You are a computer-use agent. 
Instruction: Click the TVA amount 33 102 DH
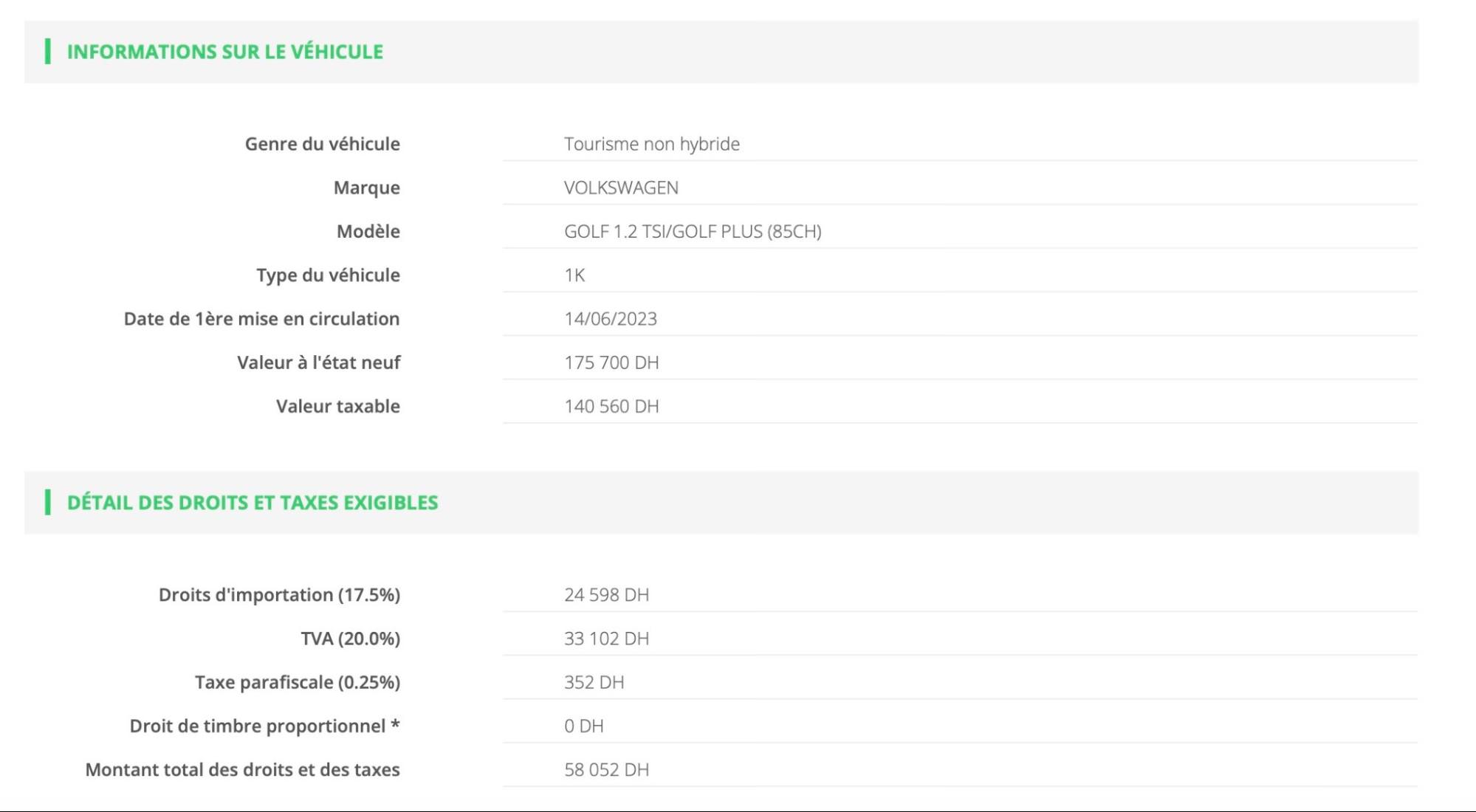(606, 639)
